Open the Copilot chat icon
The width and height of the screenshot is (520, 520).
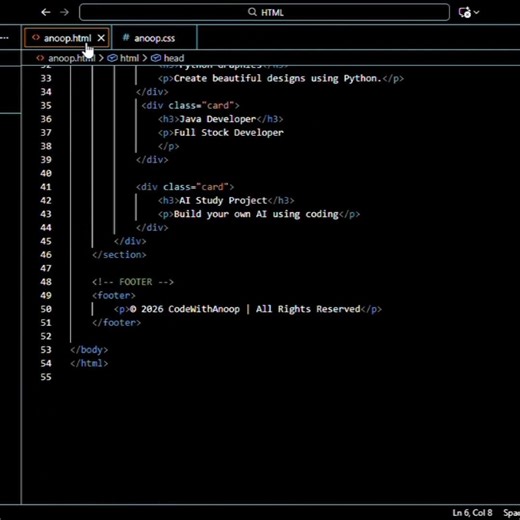pyautogui.click(x=465, y=12)
